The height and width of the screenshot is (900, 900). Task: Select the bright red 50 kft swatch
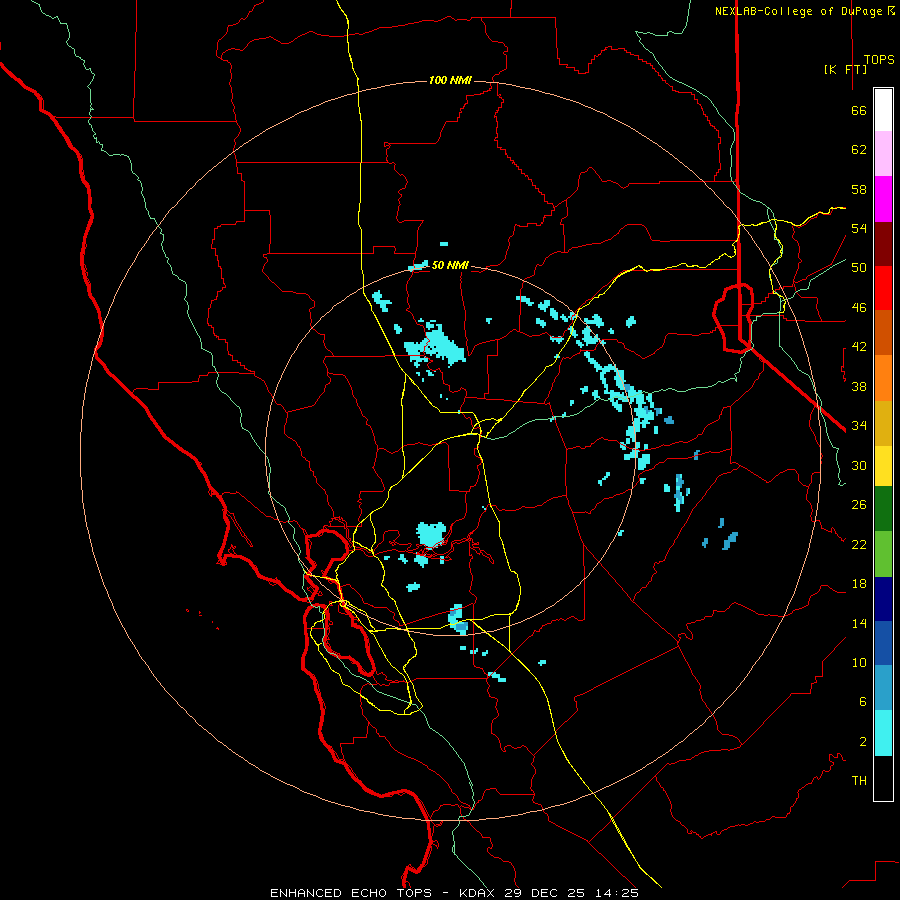click(x=883, y=288)
